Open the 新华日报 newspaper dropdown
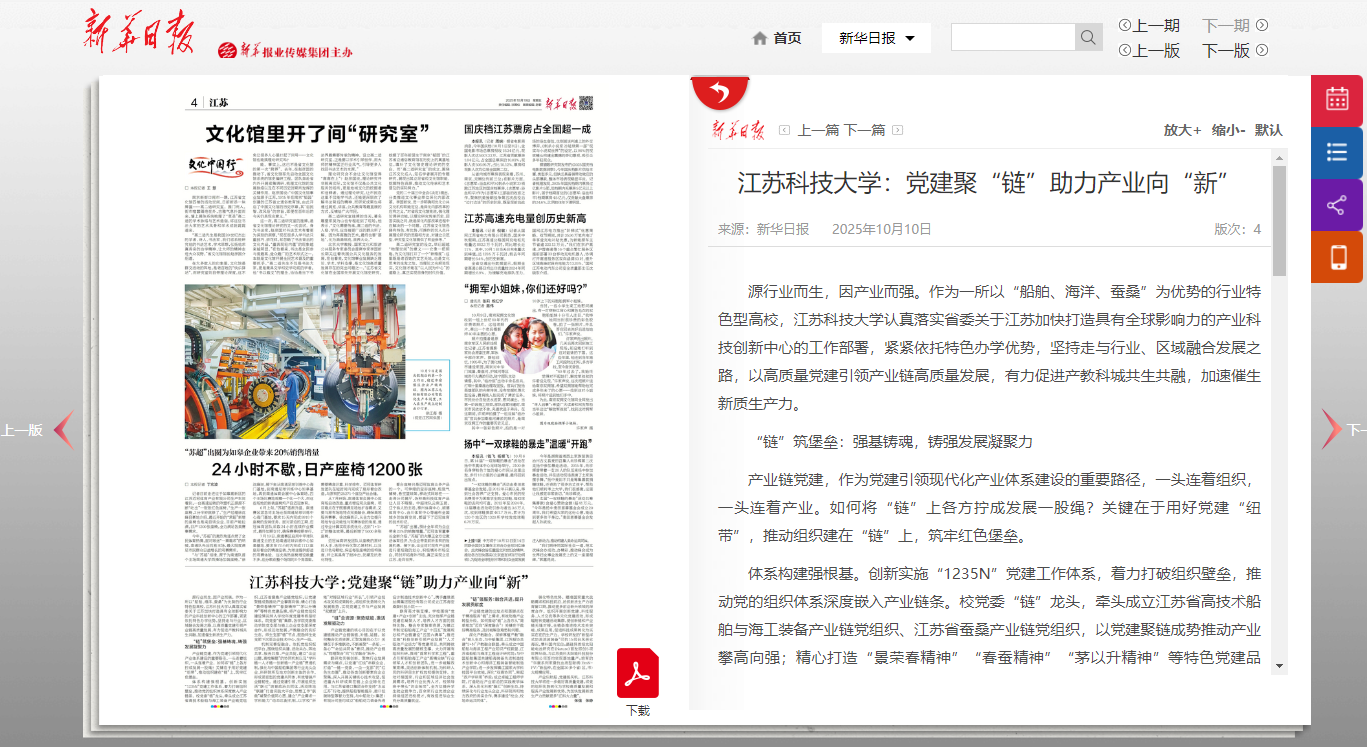Screen dimensions: 1367x747 click(876, 38)
